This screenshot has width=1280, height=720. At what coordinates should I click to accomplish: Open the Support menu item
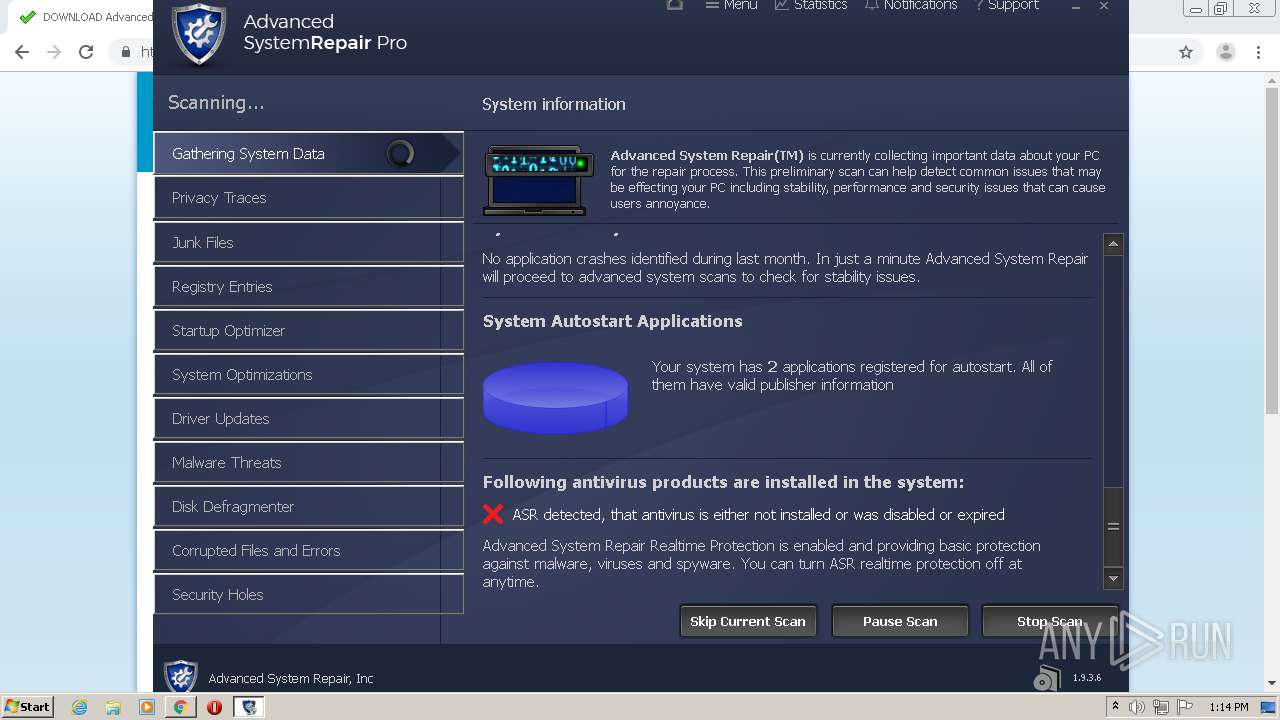pyautogui.click(x=1007, y=5)
